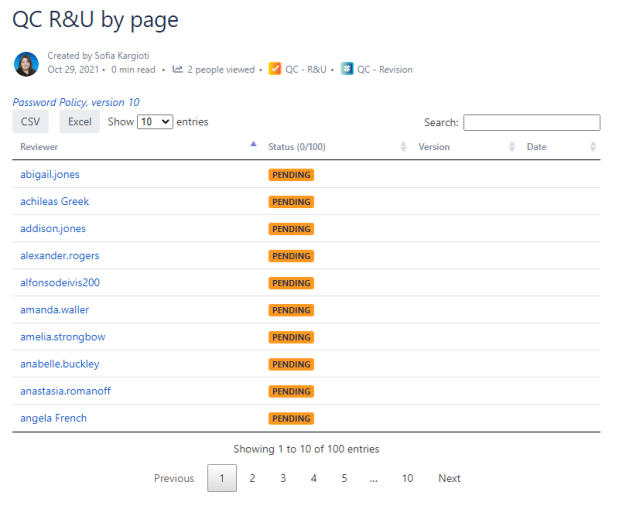Sort by Date column sort arrows
This screenshot has width=643, height=516.
(593, 147)
